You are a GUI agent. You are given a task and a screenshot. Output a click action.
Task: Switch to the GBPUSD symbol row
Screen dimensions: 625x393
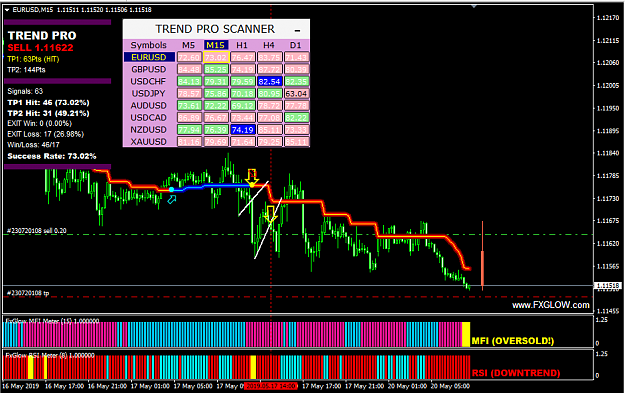[149, 69]
